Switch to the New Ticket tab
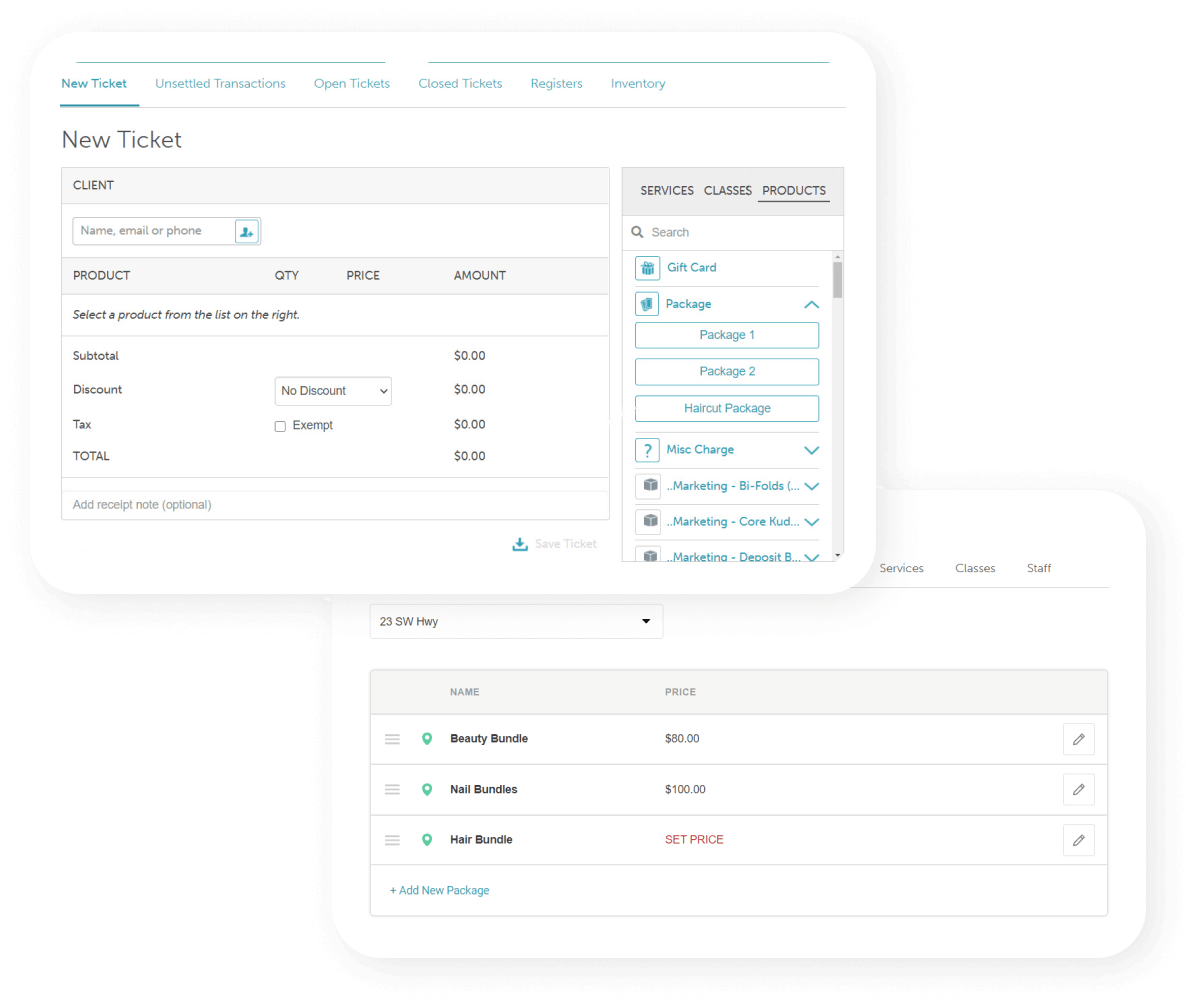Screen dimensions: 1196x1006 point(94,83)
